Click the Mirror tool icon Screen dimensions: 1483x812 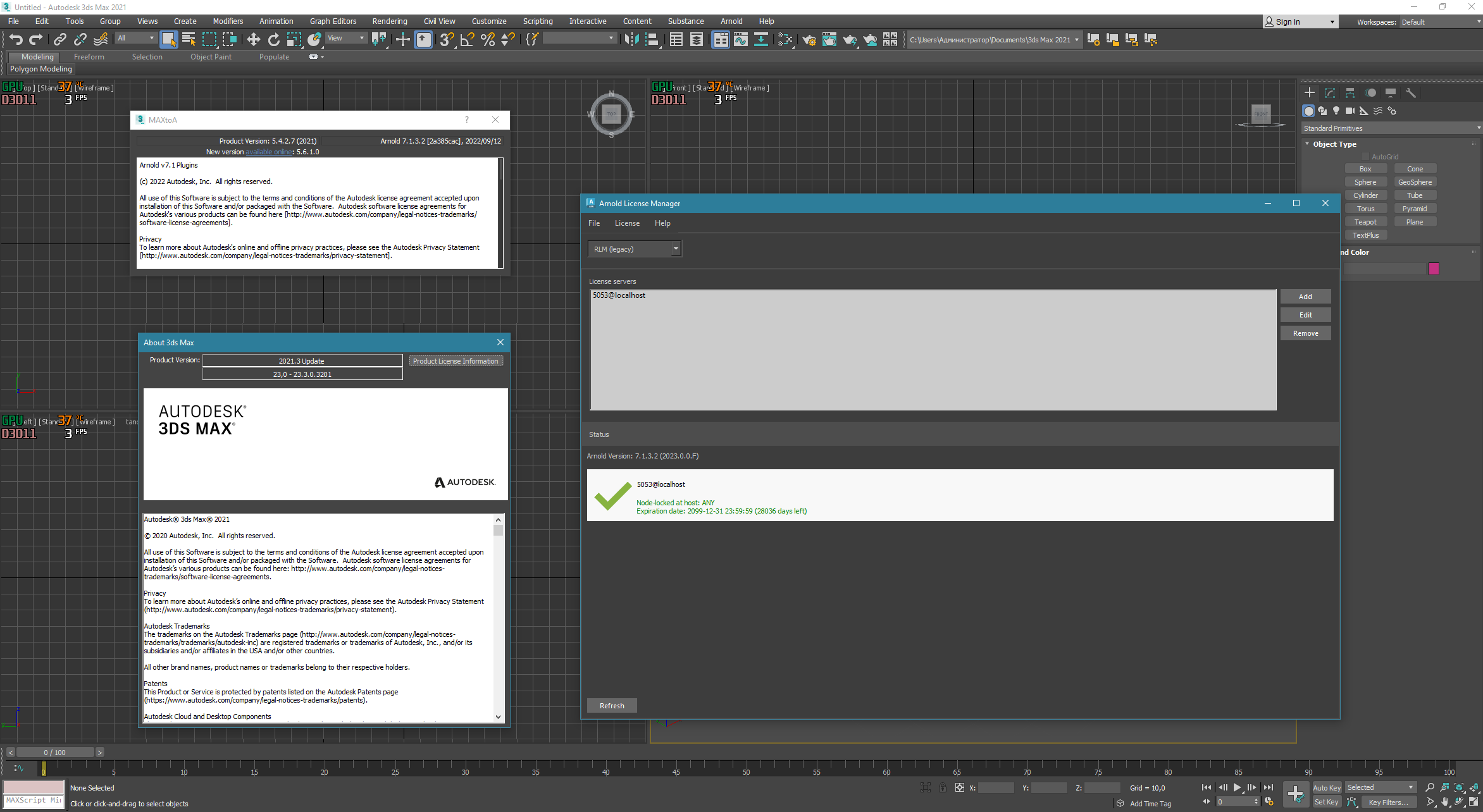click(x=631, y=39)
